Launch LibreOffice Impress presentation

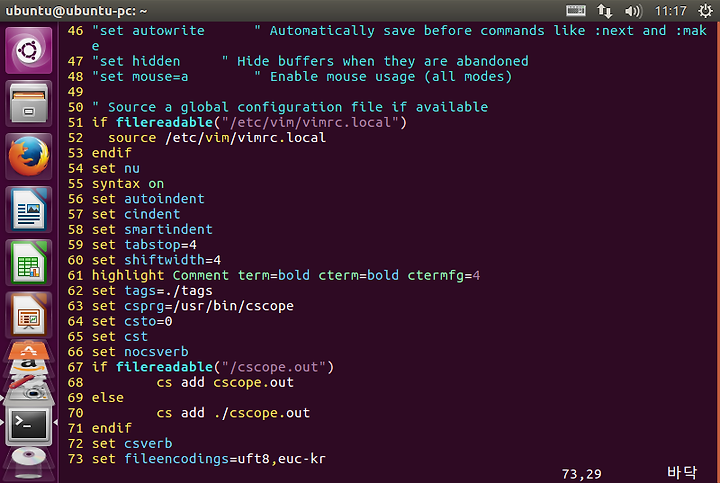(x=28, y=316)
